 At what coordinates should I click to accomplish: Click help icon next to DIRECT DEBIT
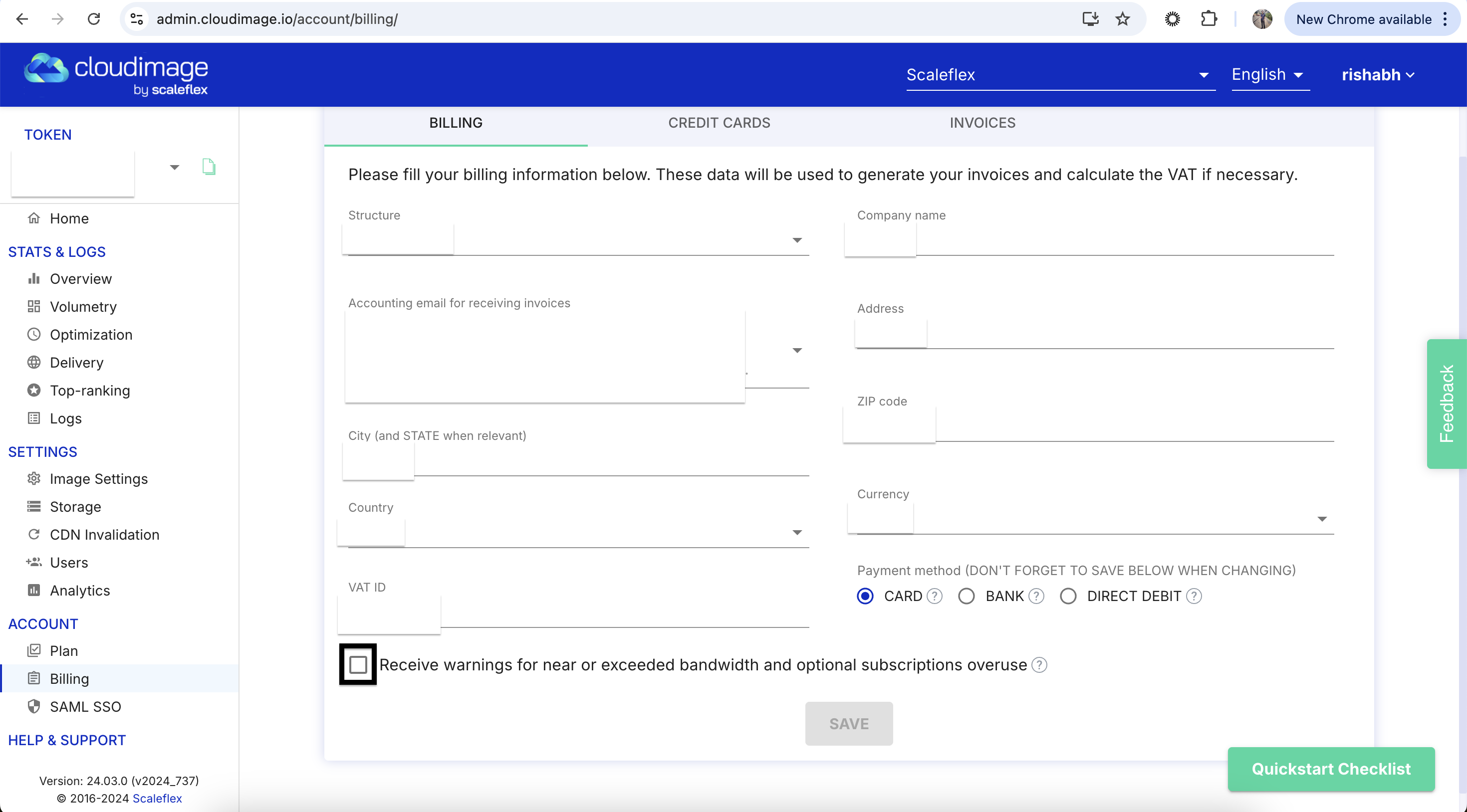pyautogui.click(x=1194, y=596)
